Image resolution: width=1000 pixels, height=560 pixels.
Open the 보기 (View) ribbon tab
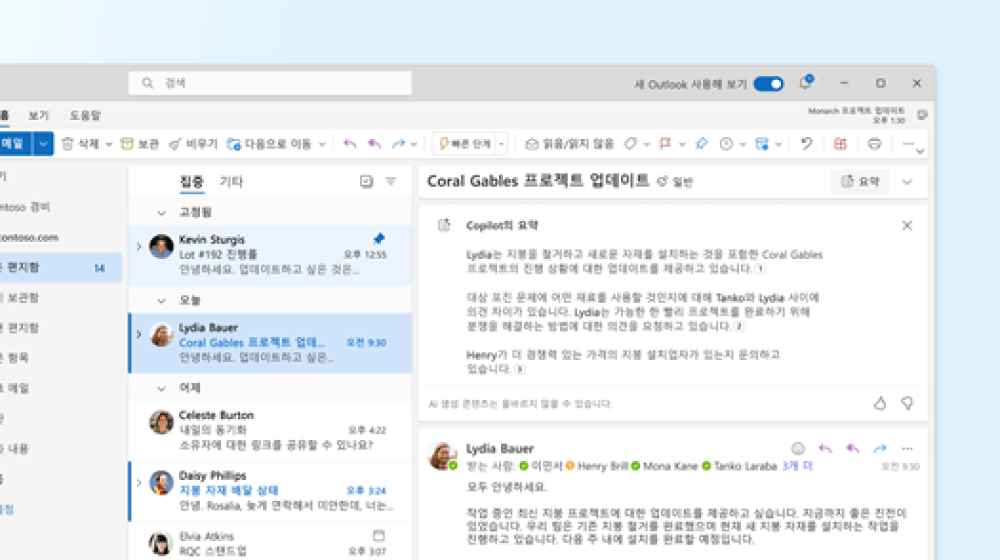38,115
